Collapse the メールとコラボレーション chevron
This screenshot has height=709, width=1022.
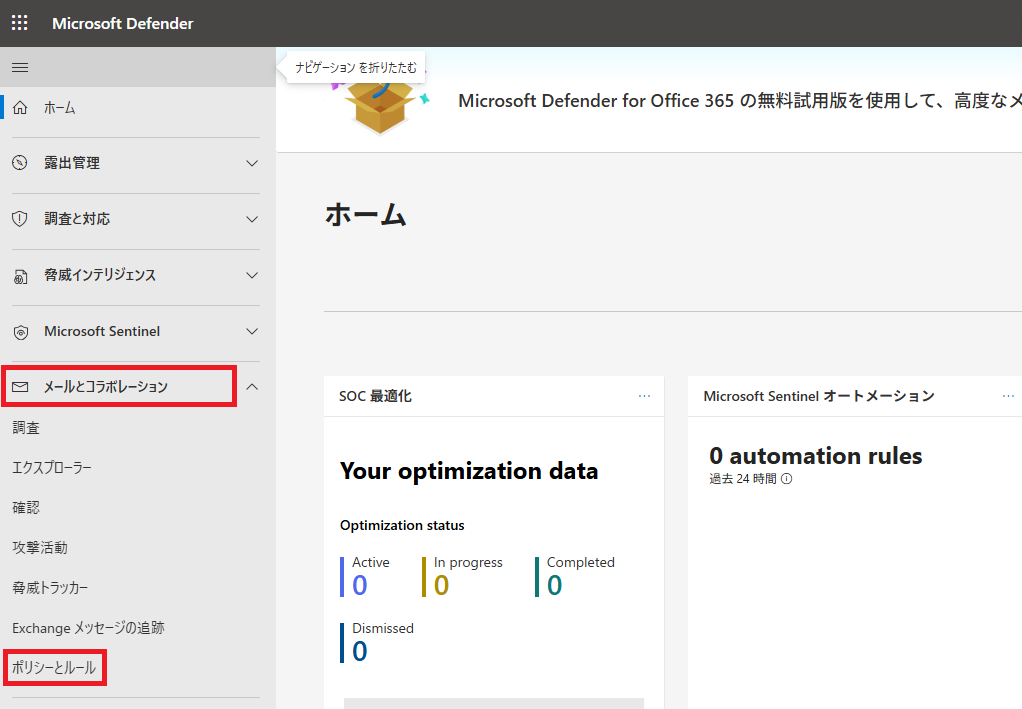252,387
